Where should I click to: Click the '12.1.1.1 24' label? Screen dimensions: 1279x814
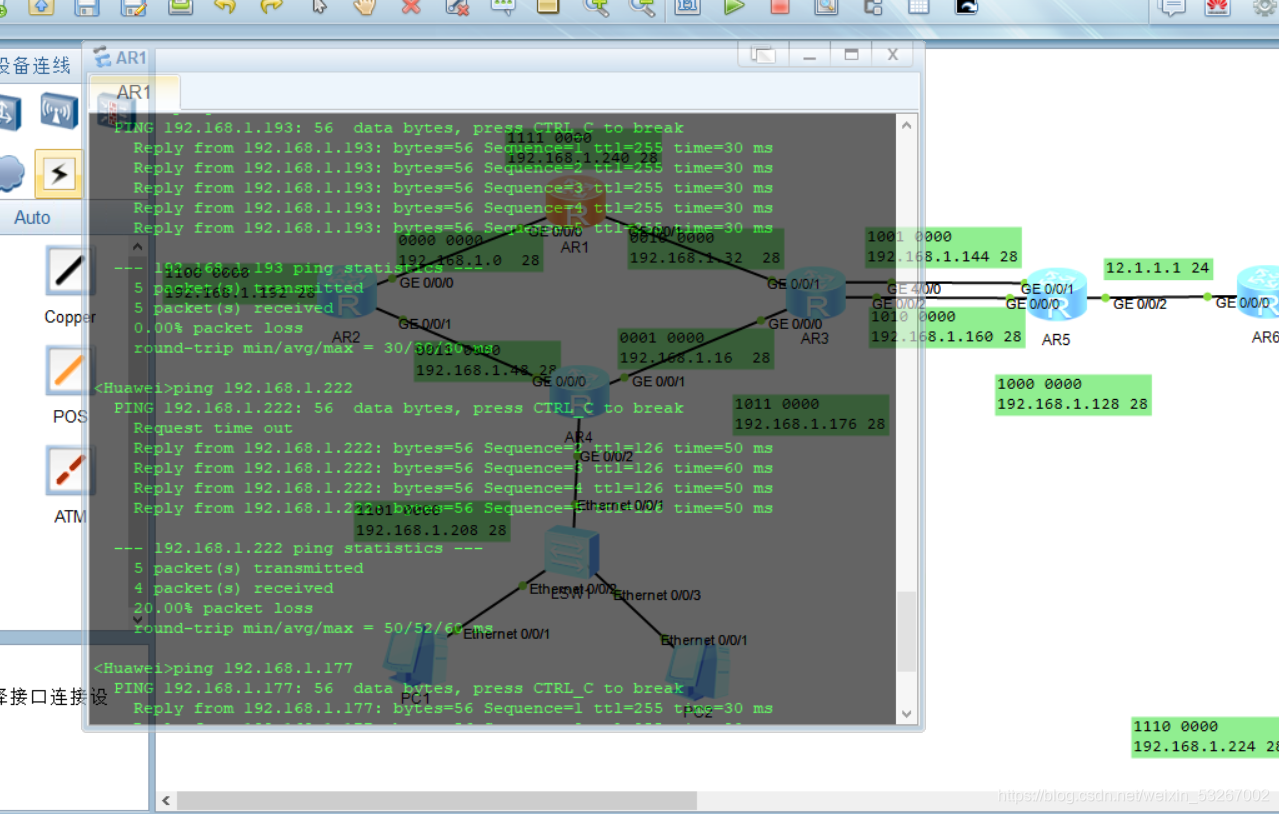[1158, 268]
